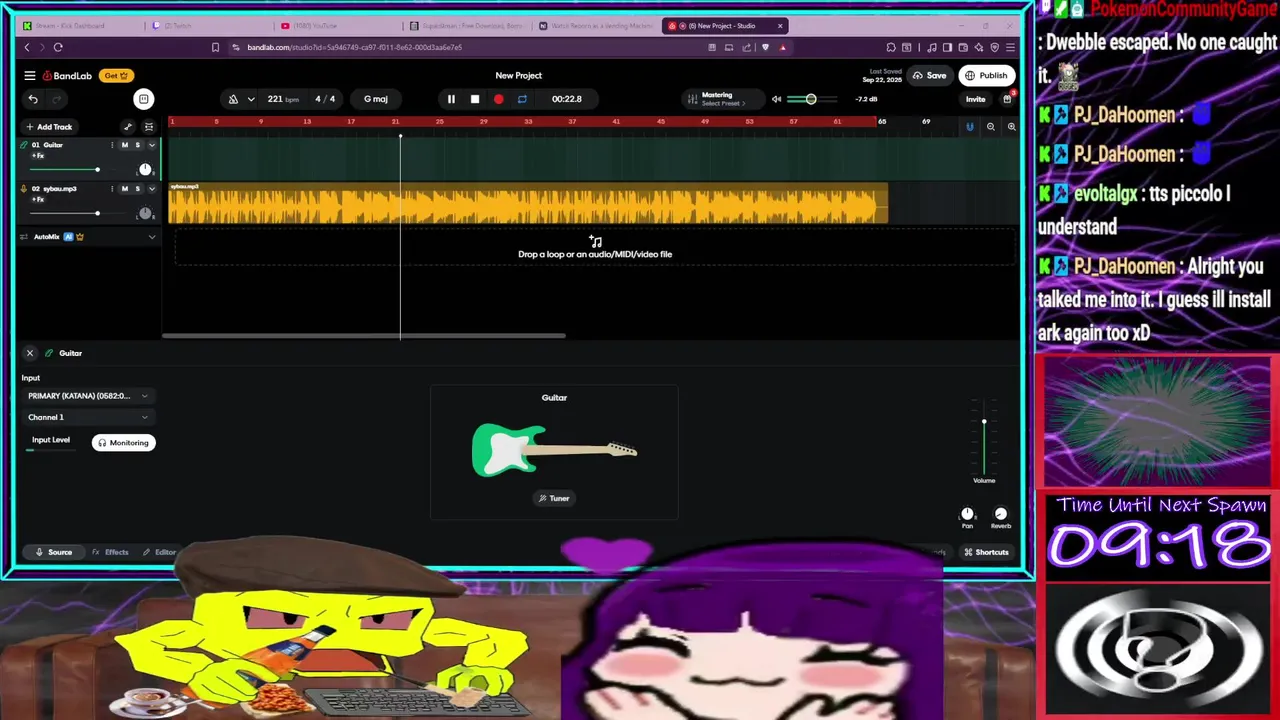Invite collaborators with the Invite button

(x=975, y=99)
